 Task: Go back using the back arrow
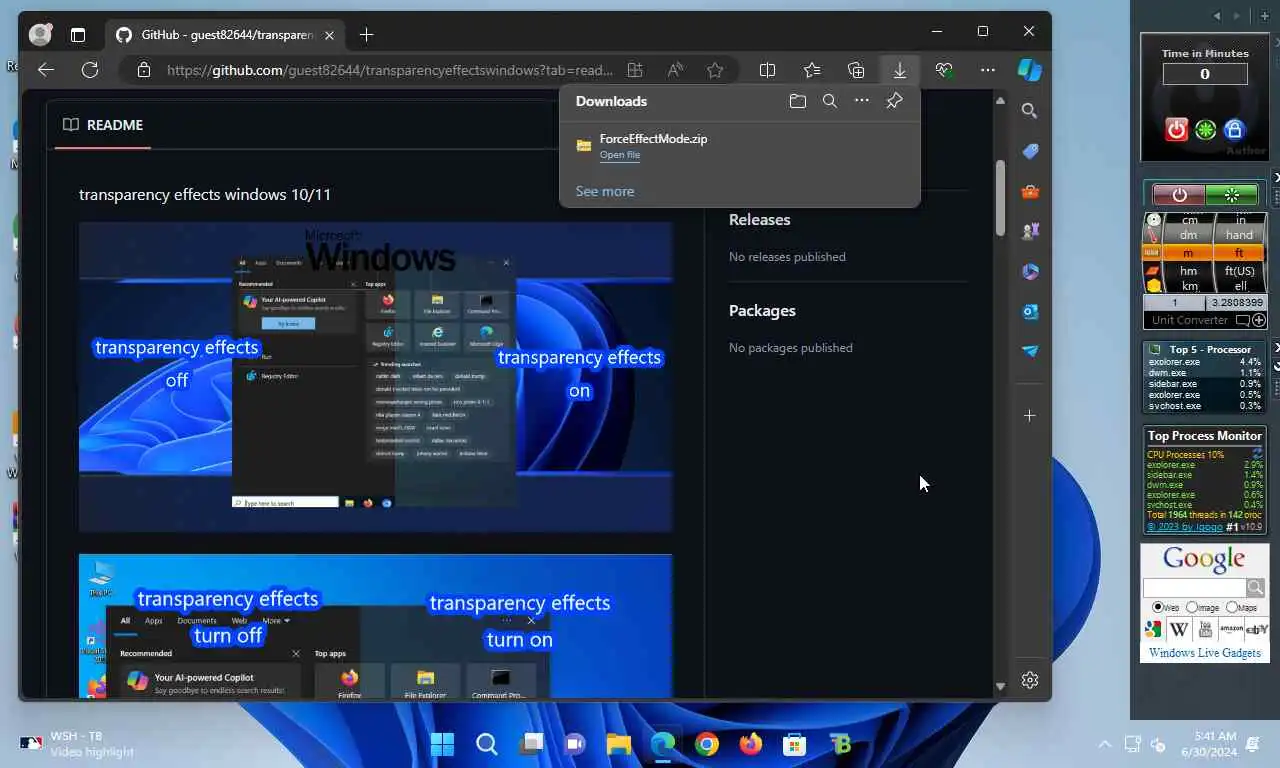pos(45,70)
